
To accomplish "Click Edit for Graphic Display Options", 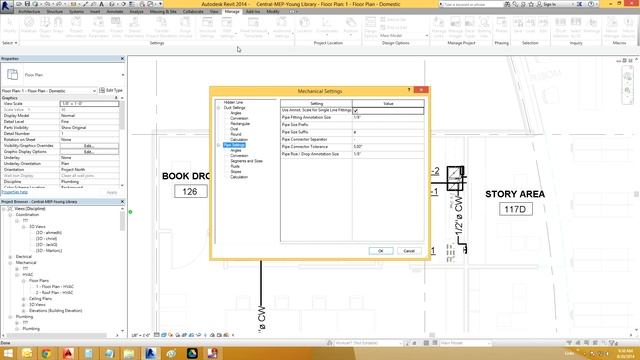I will coord(89,152).
